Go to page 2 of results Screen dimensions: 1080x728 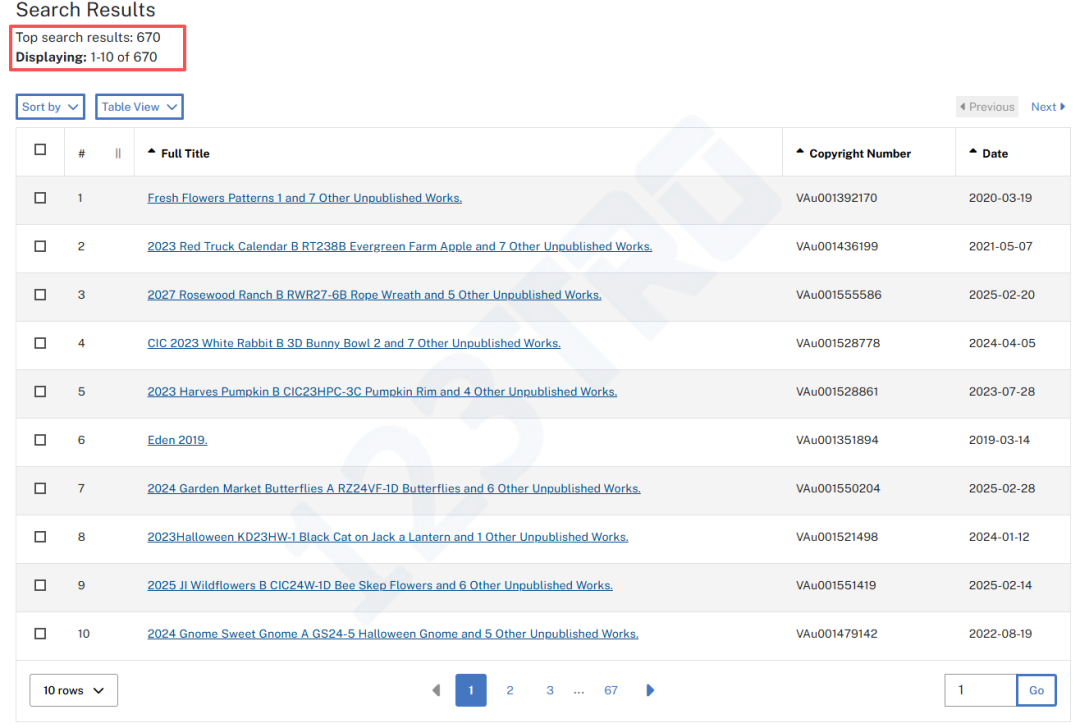(x=510, y=690)
